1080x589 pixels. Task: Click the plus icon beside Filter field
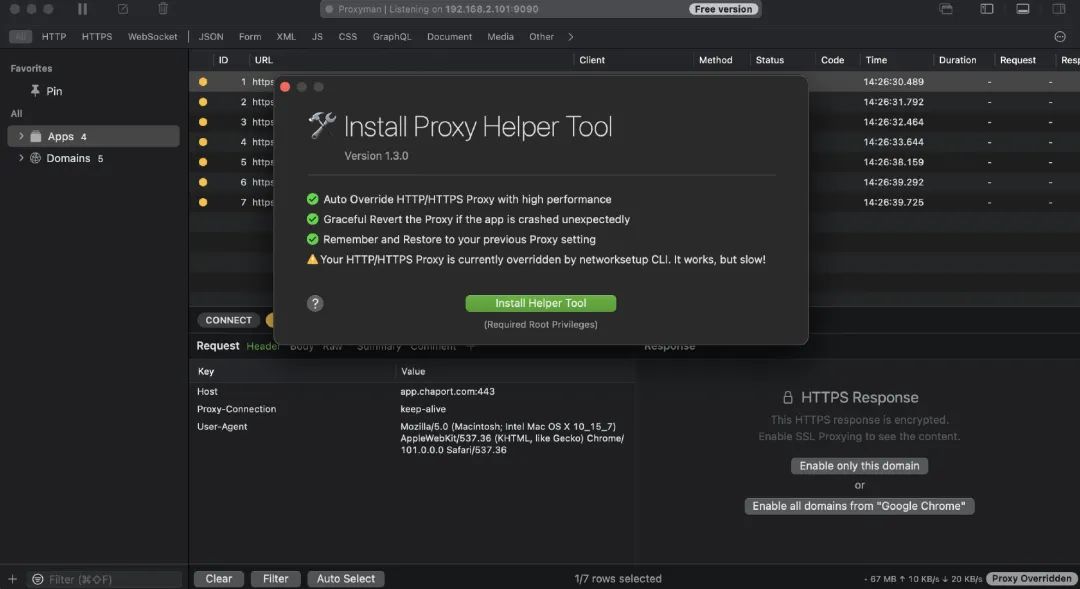pos(12,579)
